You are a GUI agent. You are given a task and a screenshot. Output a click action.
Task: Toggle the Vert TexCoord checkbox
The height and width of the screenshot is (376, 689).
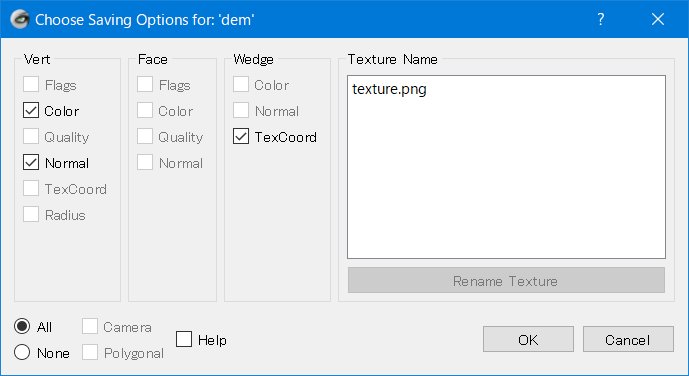point(31,188)
